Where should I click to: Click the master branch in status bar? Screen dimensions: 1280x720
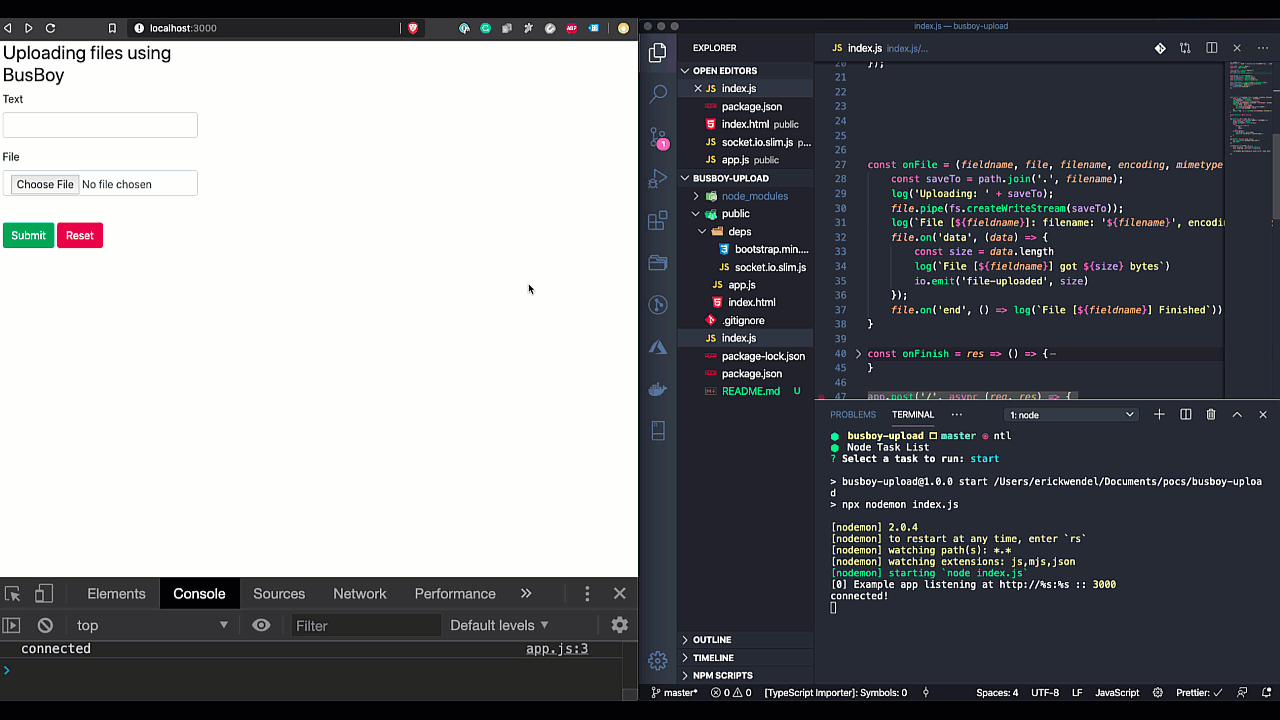[x=674, y=693]
